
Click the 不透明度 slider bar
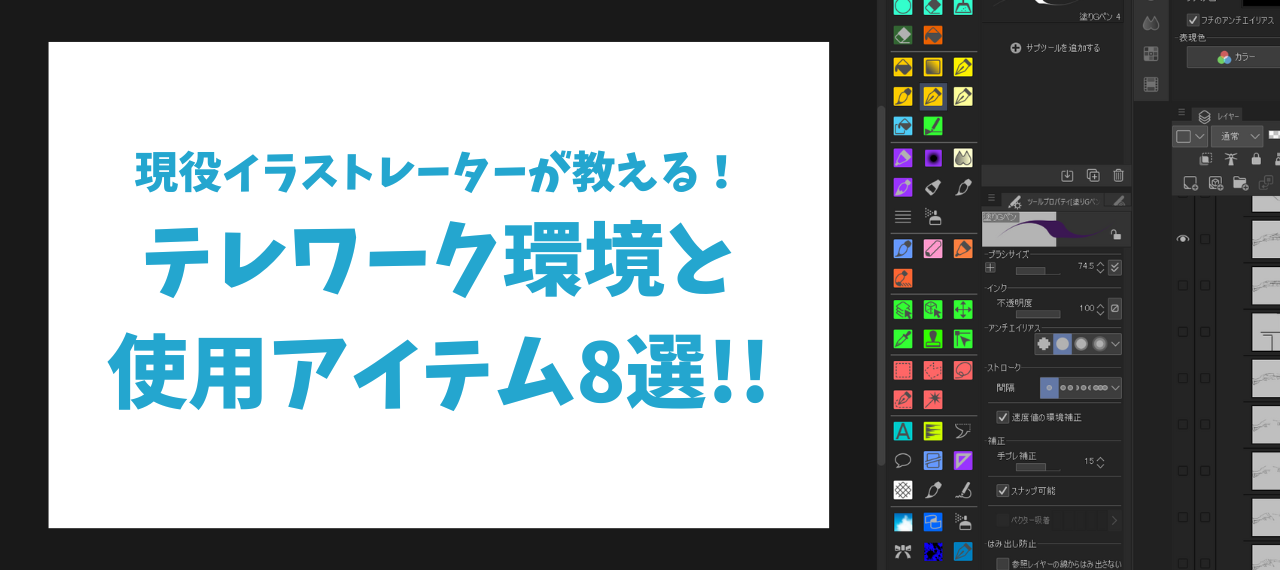pyautogui.click(x=1038, y=313)
